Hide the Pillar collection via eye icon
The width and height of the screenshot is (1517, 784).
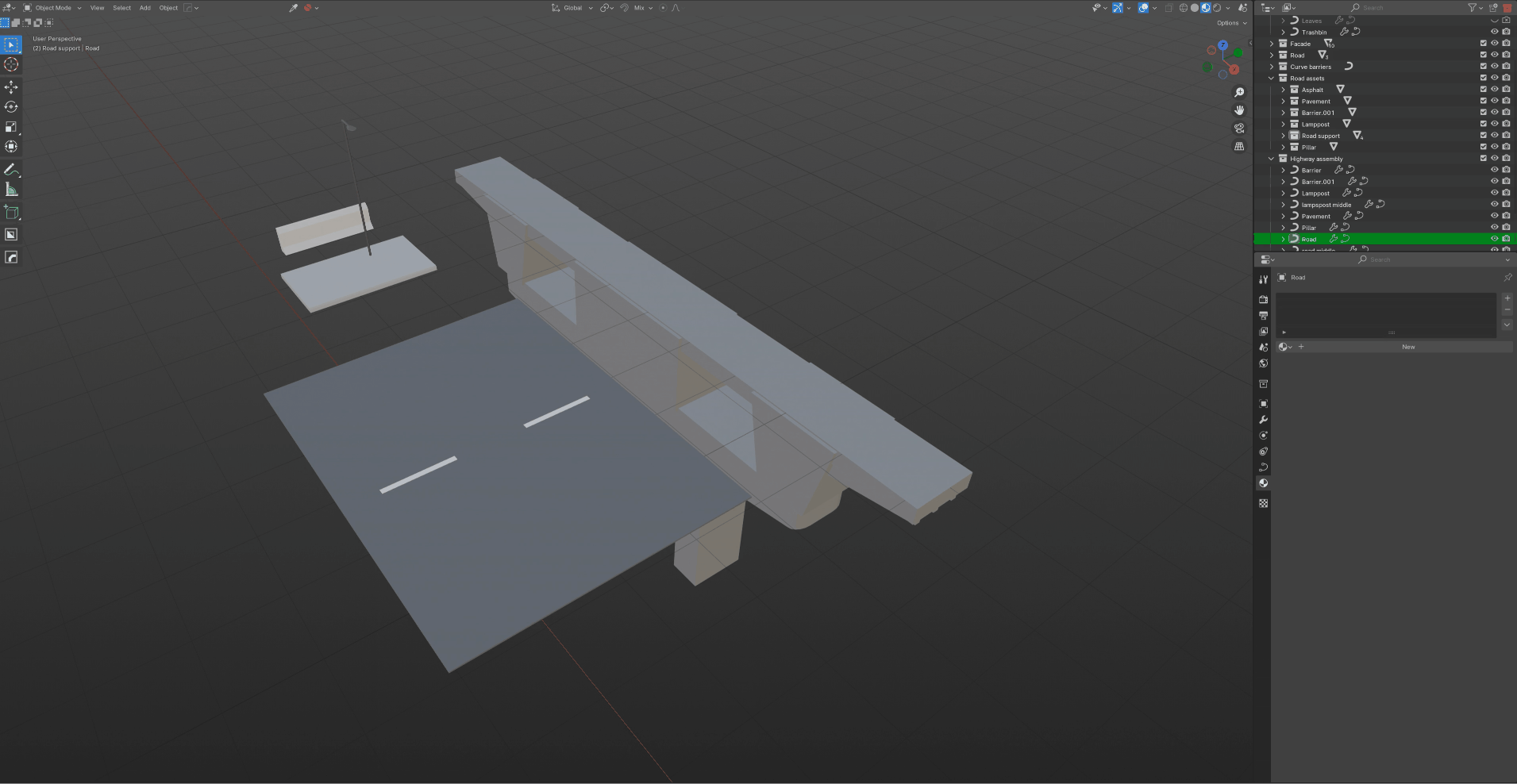(x=1494, y=147)
